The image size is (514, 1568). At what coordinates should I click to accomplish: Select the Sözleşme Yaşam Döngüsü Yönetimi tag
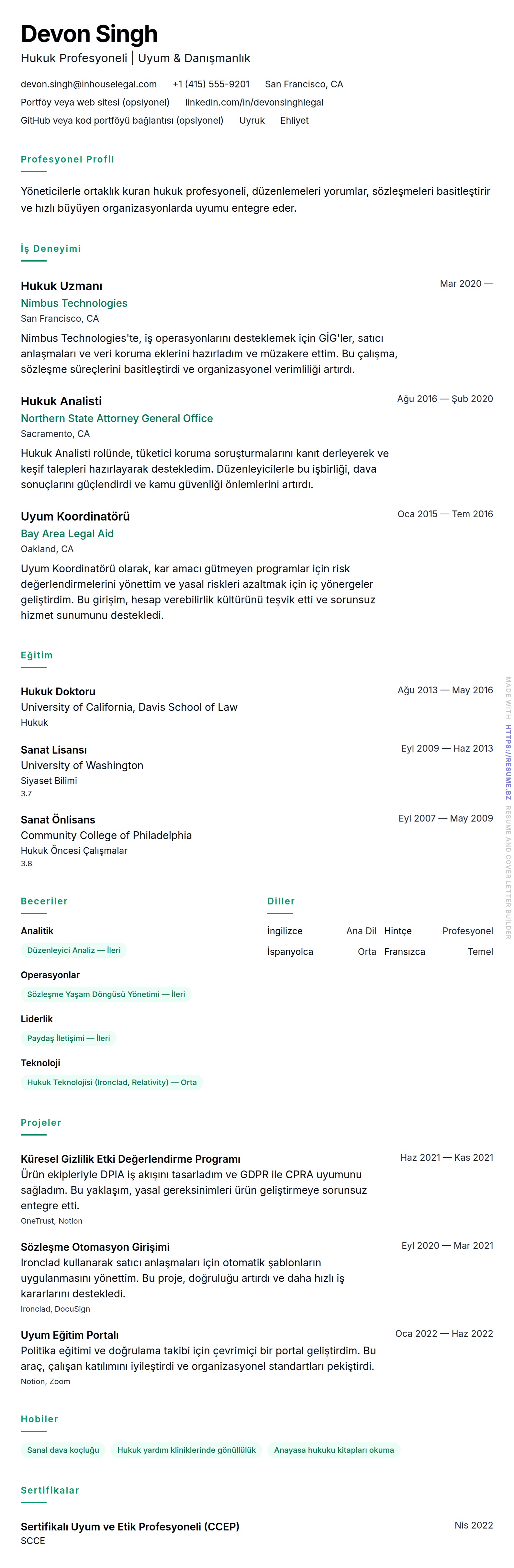click(106, 994)
